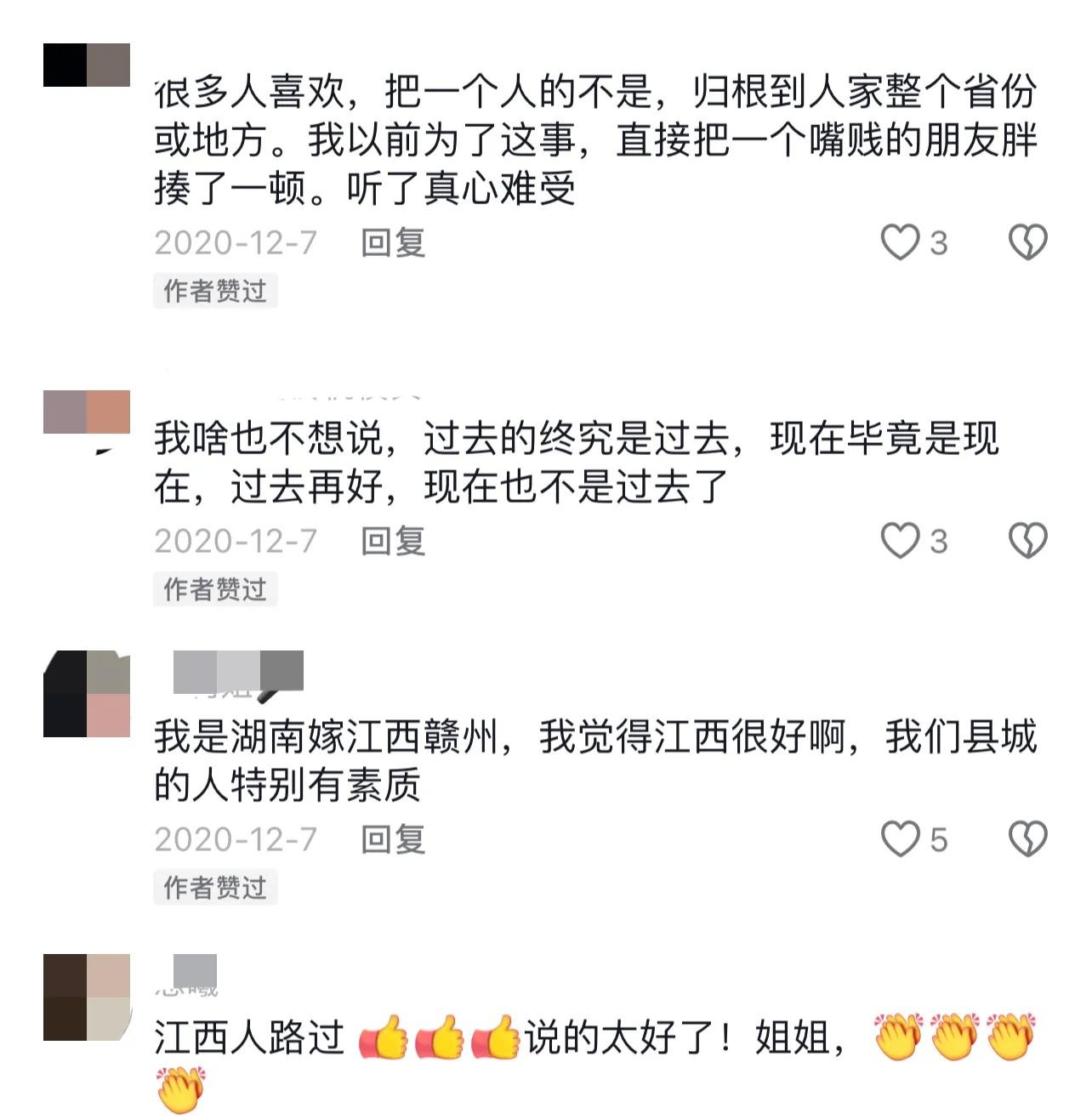Select the 江西人路过 comment text
Image resolution: width=1092 pixels, height=1119 pixels.
(595, 1063)
